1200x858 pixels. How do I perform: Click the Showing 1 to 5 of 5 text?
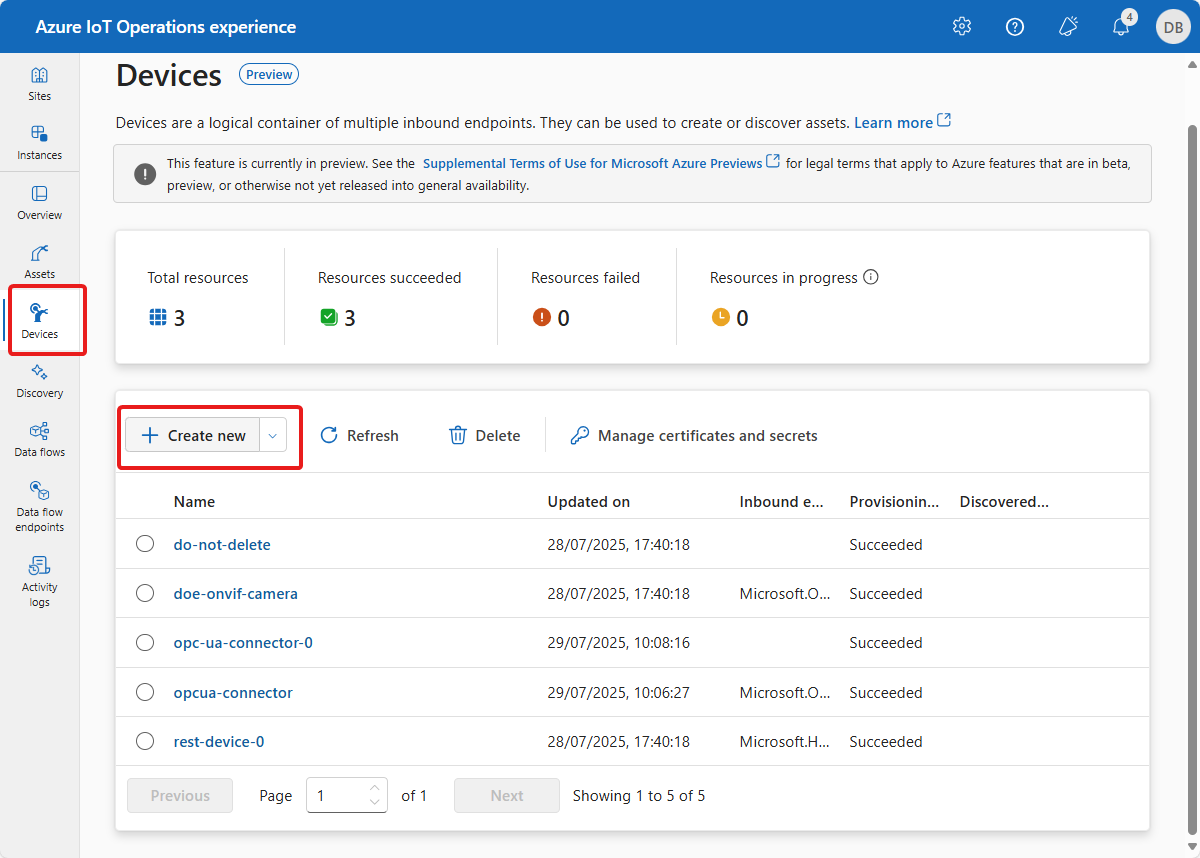tap(639, 795)
